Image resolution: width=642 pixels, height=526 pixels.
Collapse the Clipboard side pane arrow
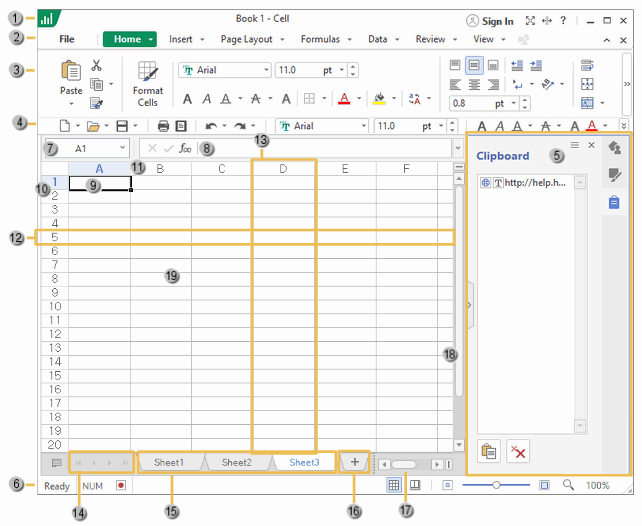[470, 305]
